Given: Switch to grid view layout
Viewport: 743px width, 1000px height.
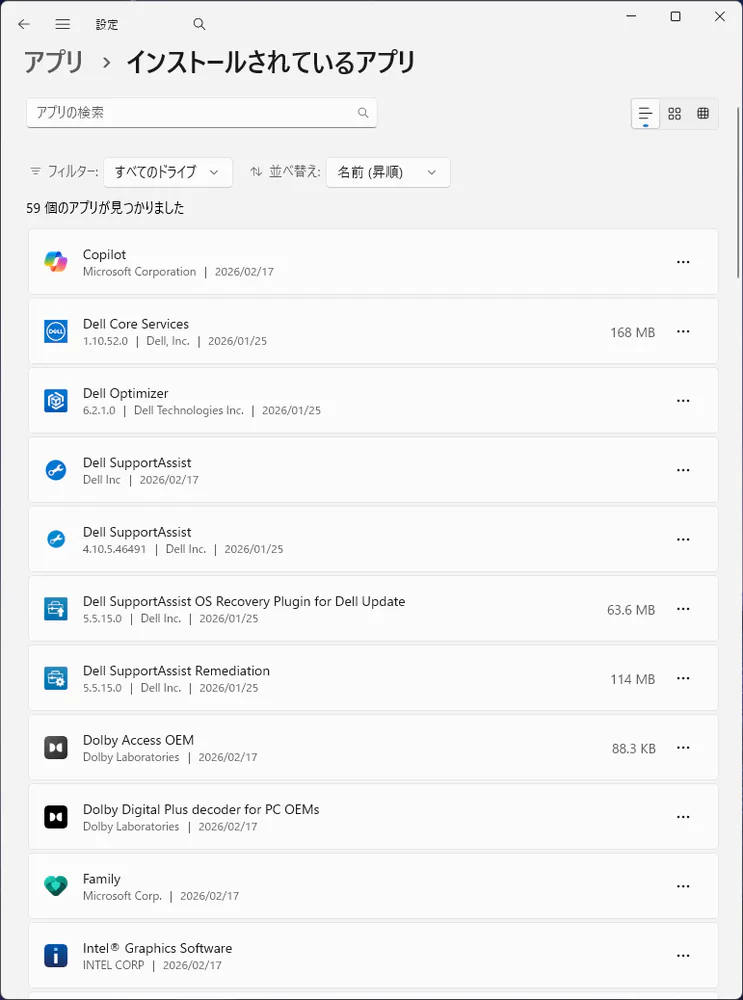Looking at the screenshot, I should 674,114.
